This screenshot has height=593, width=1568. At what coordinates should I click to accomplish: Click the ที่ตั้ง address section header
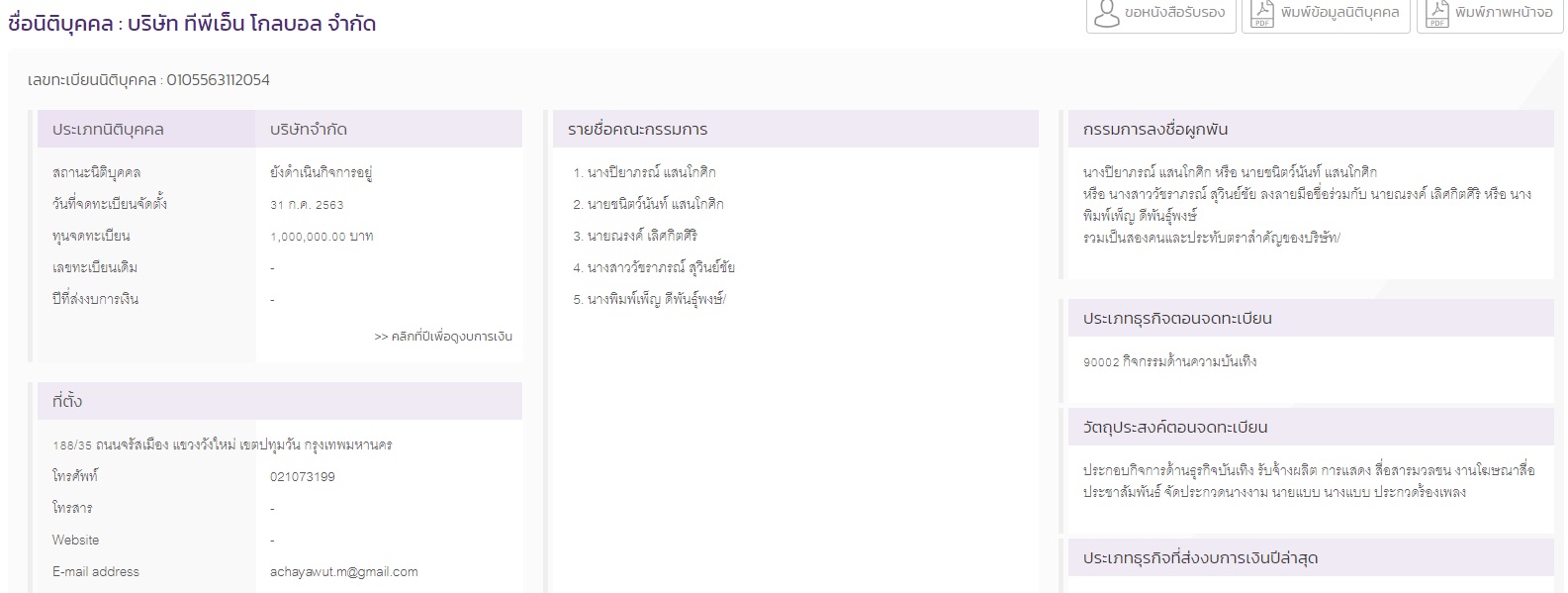(x=67, y=401)
